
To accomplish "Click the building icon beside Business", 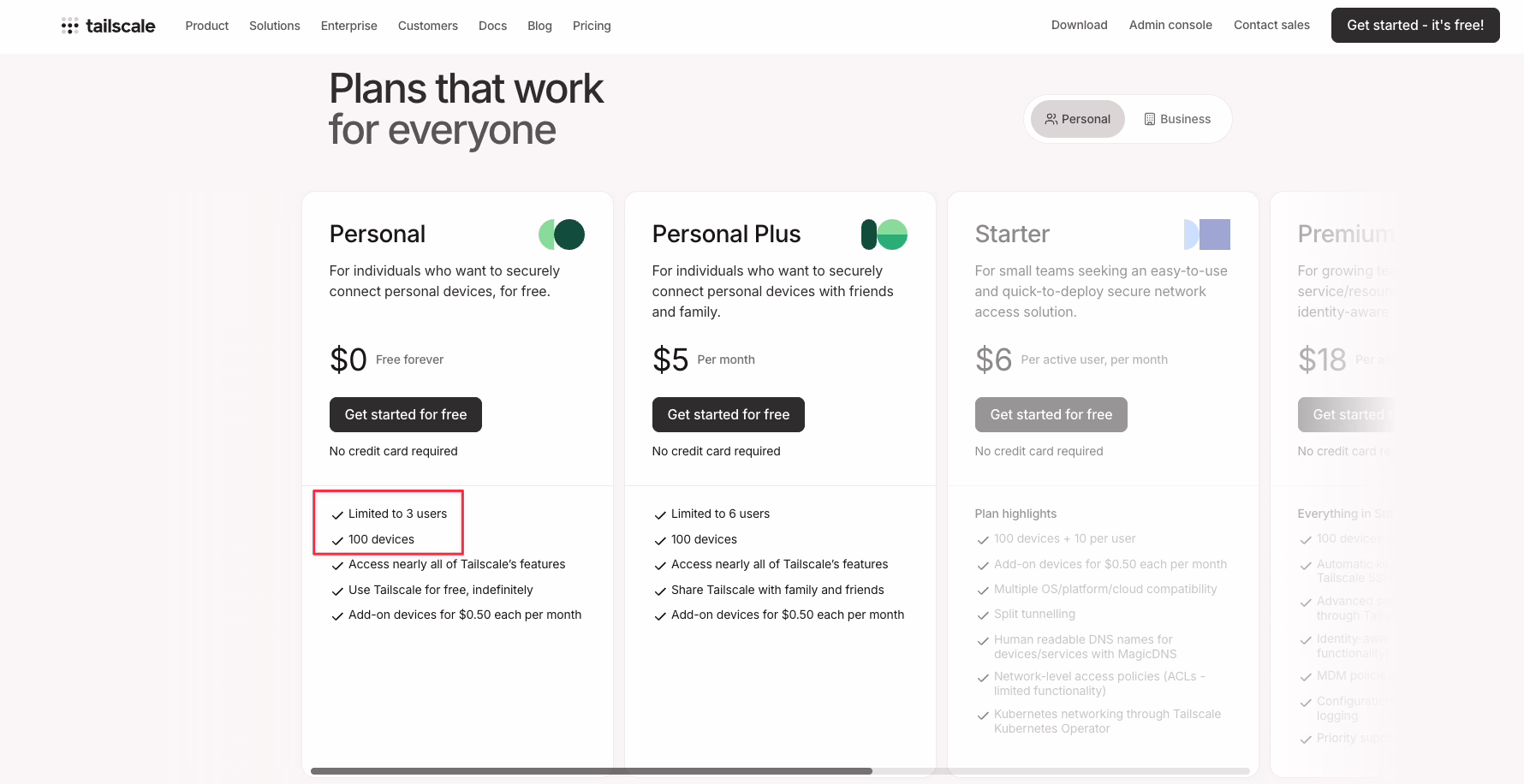I will (1150, 119).
